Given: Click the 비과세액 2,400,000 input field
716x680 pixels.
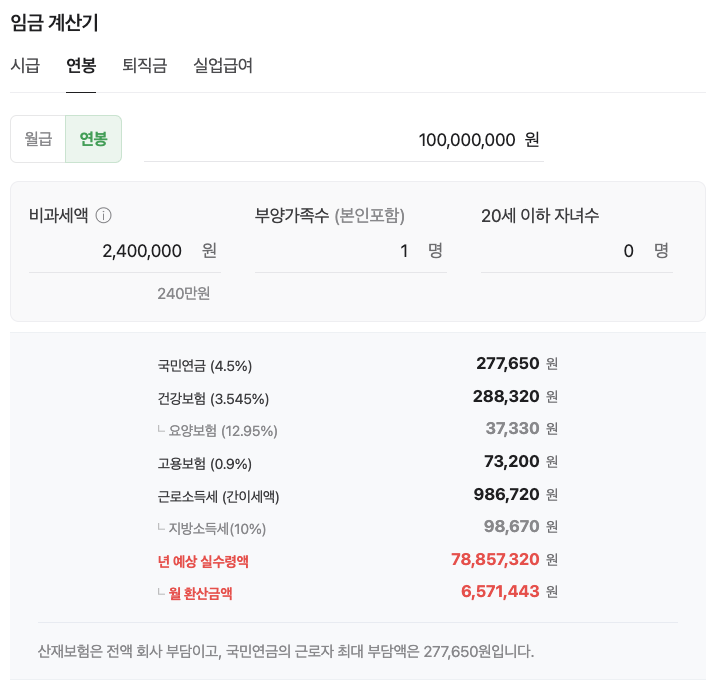Looking at the screenshot, I should tap(125, 251).
